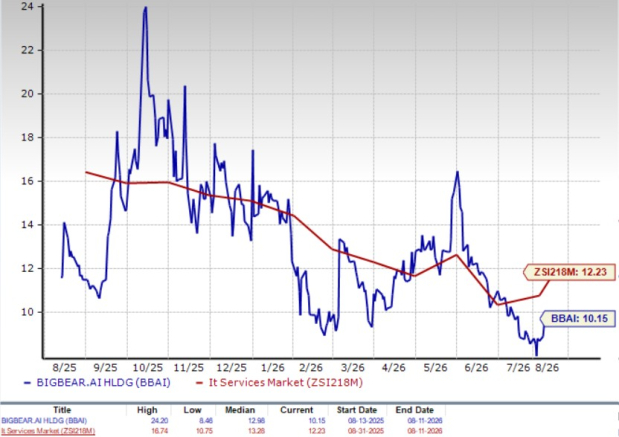Select ZSI218M current value 12.23 in table
This screenshot has width=619, height=437.
click(317, 431)
